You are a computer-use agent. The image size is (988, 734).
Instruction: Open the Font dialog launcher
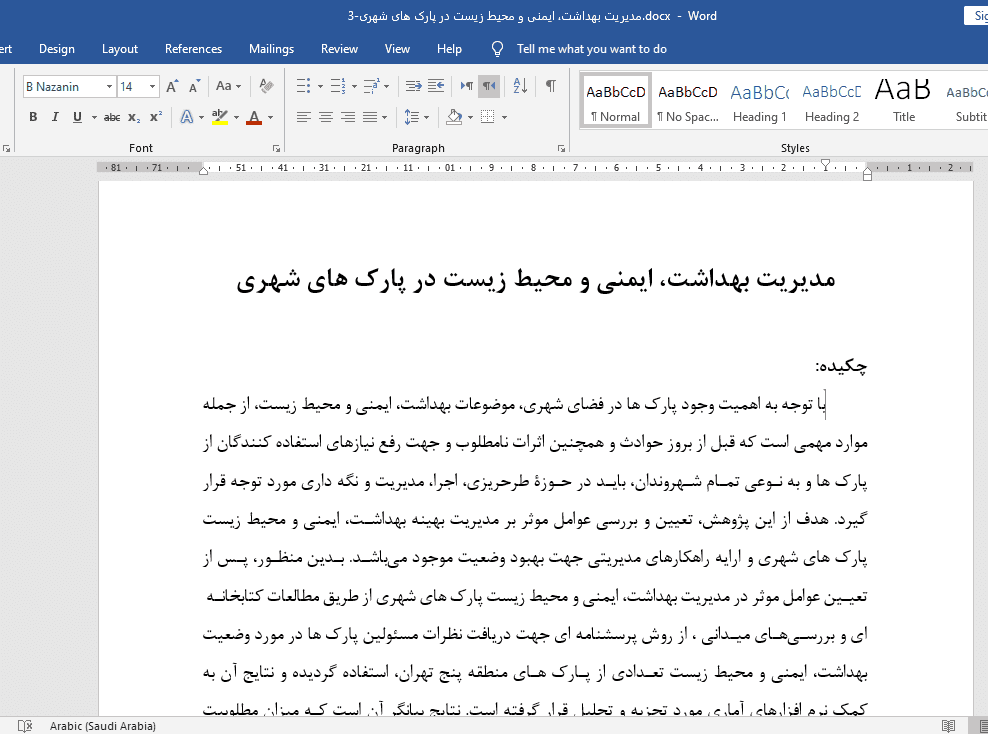(x=276, y=149)
